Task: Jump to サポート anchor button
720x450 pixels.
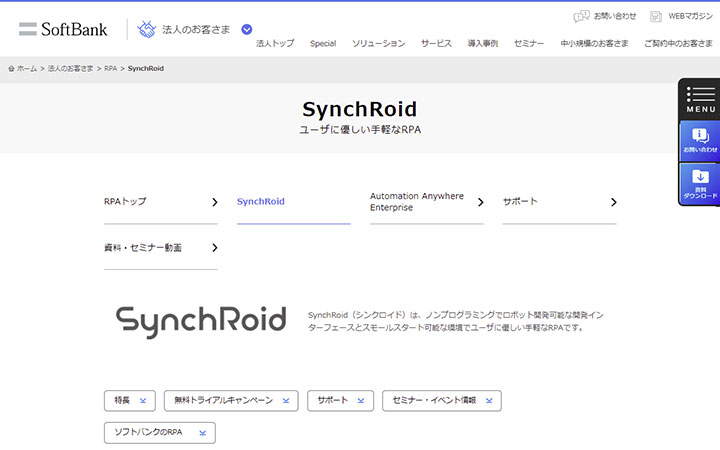Action: pos(340,401)
